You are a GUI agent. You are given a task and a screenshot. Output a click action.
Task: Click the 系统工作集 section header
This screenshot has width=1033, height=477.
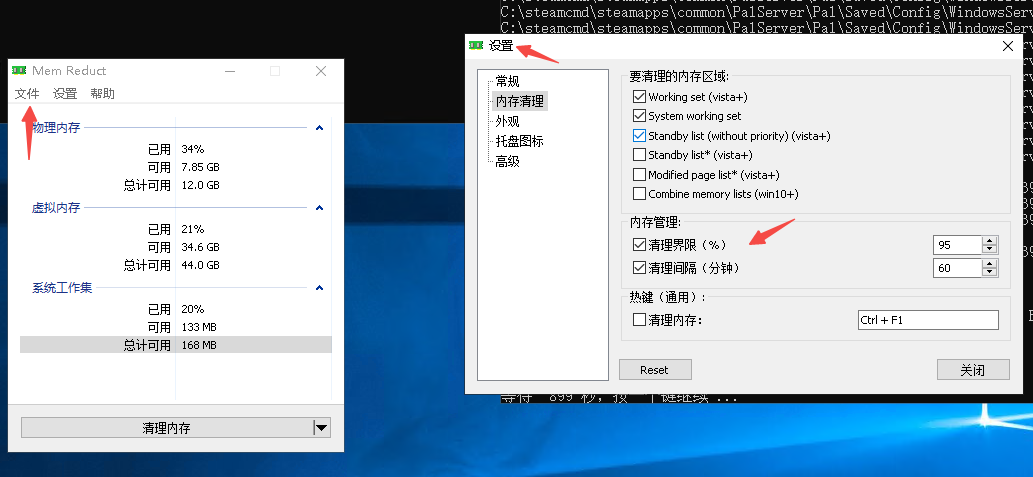coord(62,288)
